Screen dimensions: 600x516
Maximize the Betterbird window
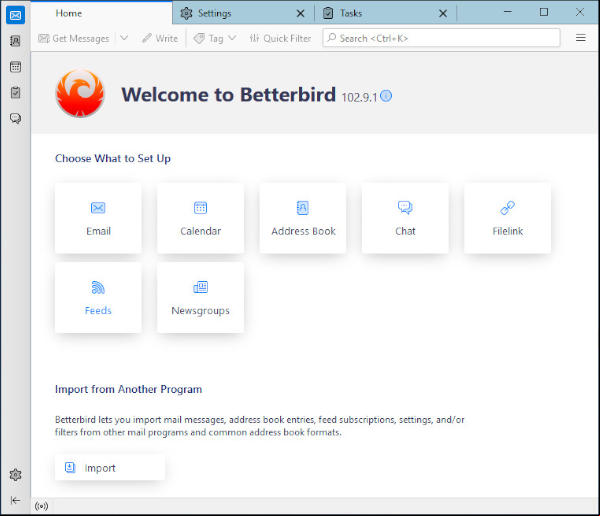(543, 12)
